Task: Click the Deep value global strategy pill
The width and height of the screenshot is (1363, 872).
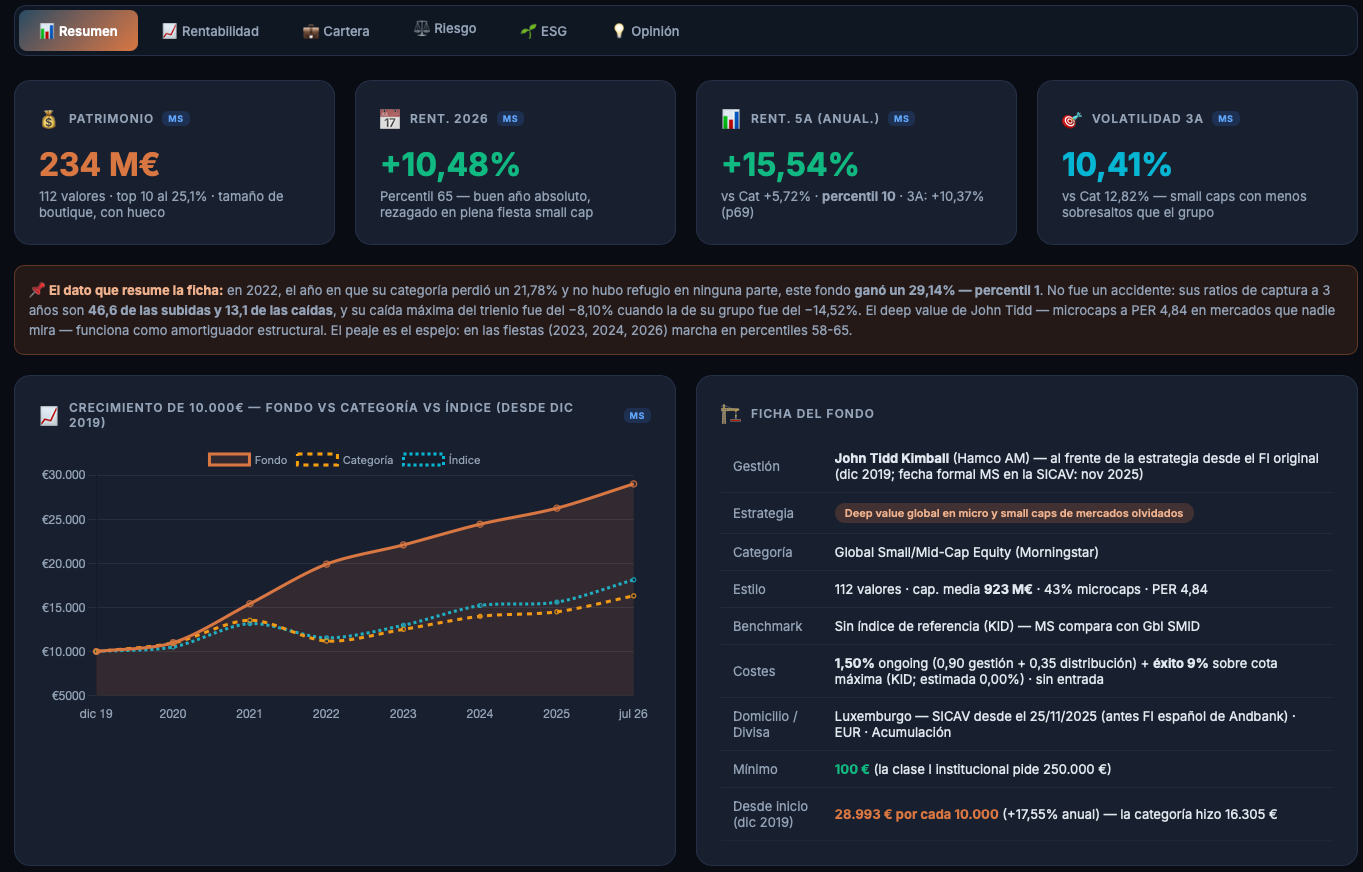Action: [x=1014, y=513]
